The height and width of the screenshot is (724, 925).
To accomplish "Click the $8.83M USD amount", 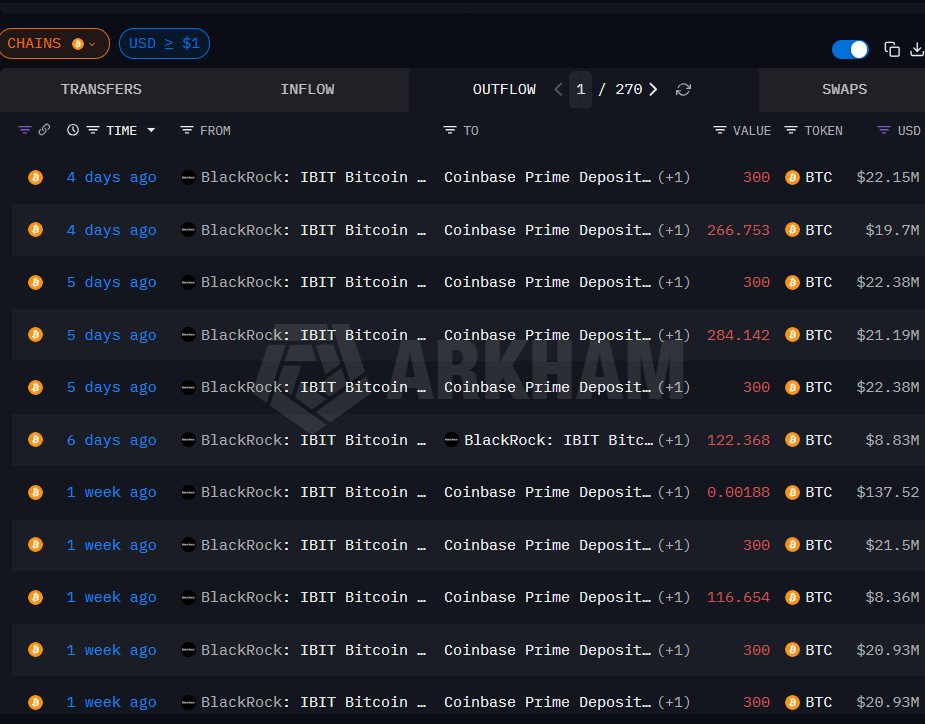I will point(892,440).
